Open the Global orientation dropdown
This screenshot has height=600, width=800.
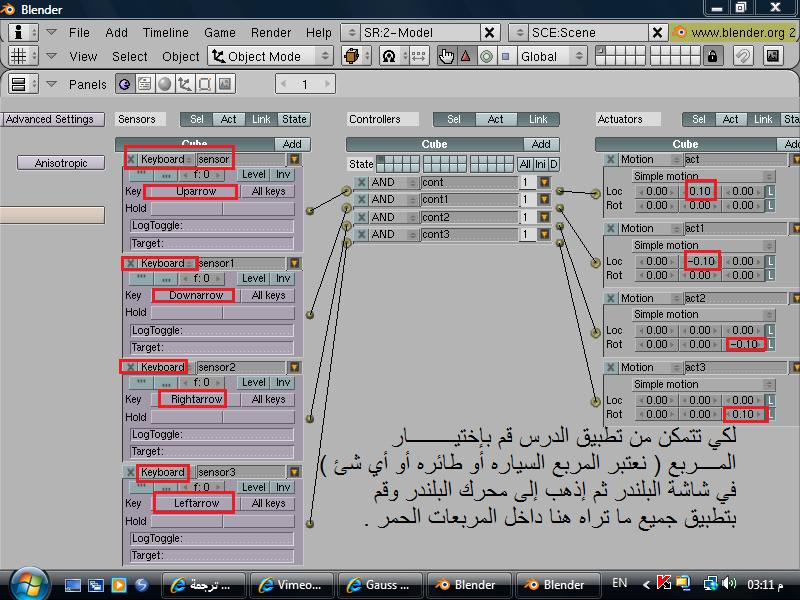click(x=552, y=56)
